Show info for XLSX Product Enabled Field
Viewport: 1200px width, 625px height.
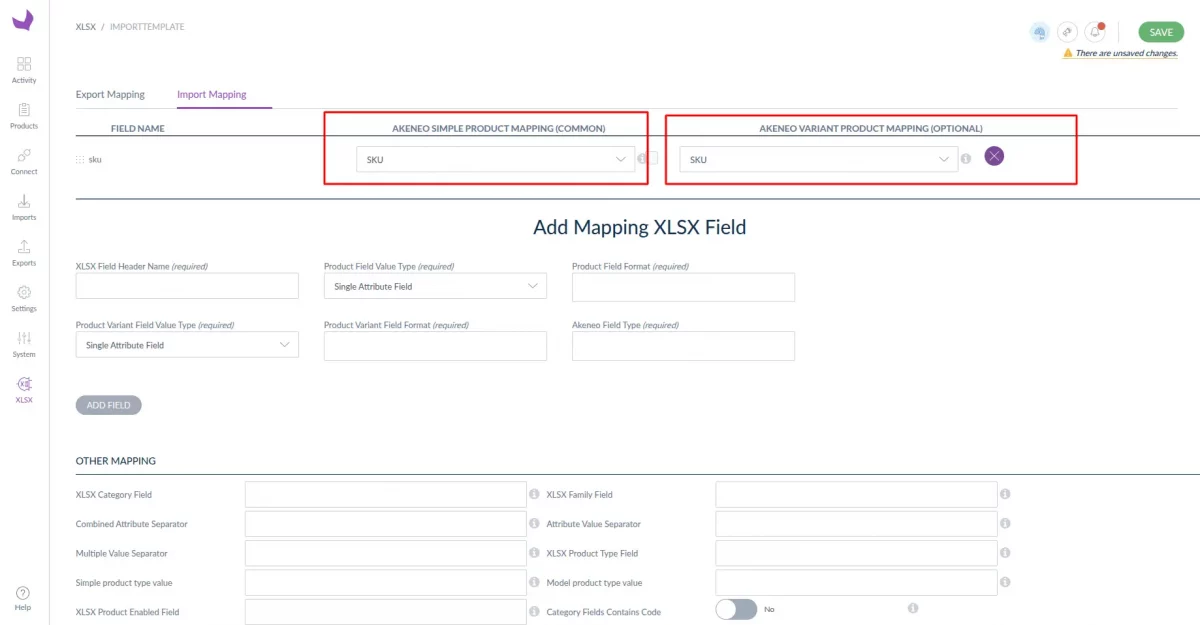pyautogui.click(x=534, y=610)
